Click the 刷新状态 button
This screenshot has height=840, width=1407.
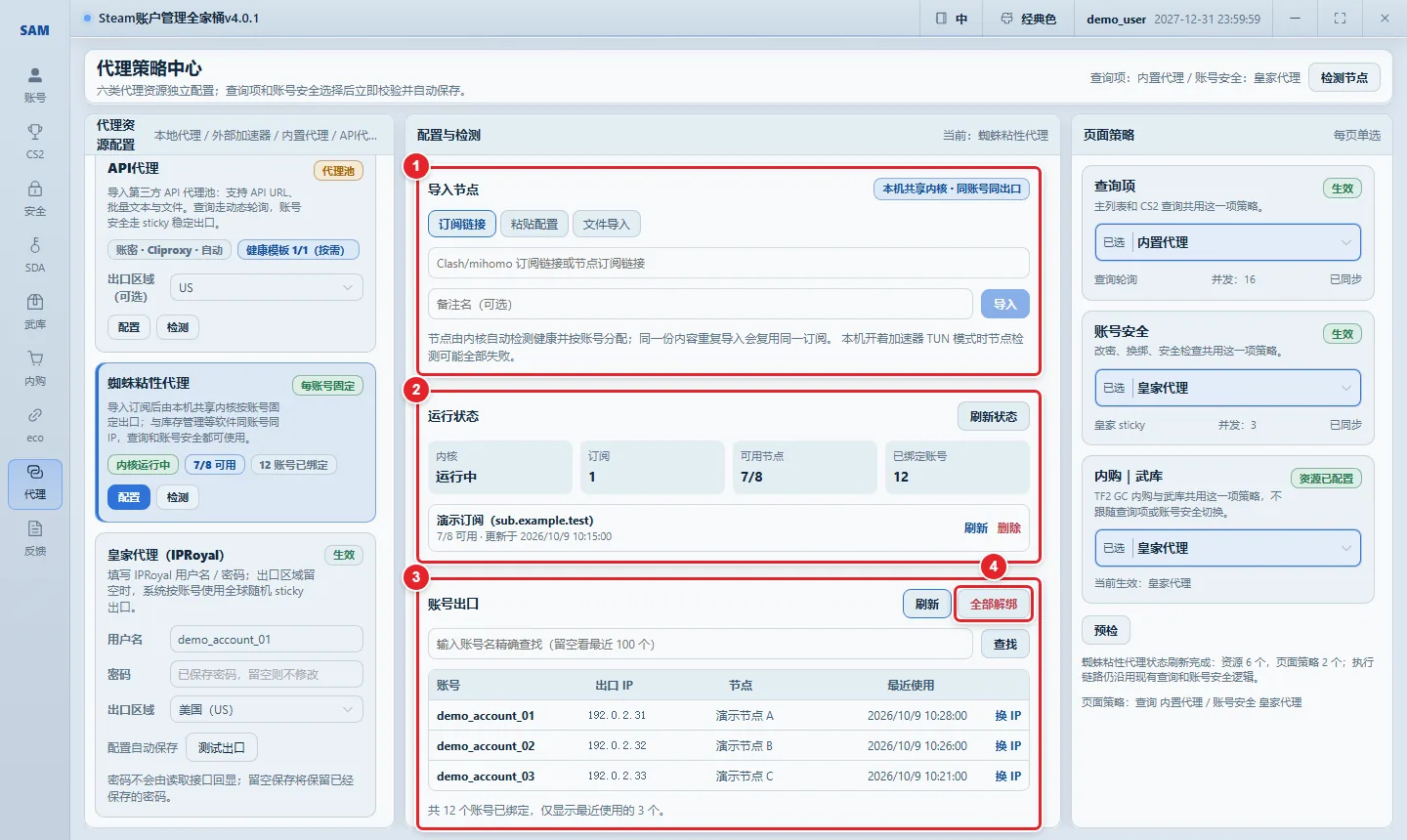click(x=994, y=416)
